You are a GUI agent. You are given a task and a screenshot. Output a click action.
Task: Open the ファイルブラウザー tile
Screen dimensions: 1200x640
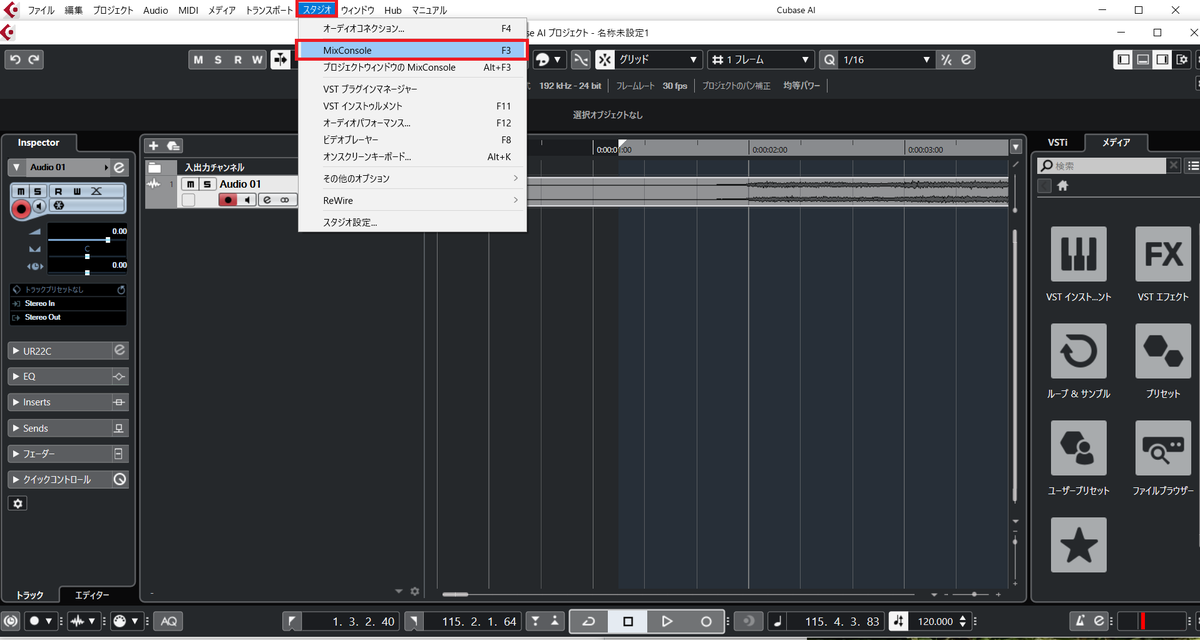(1163, 448)
